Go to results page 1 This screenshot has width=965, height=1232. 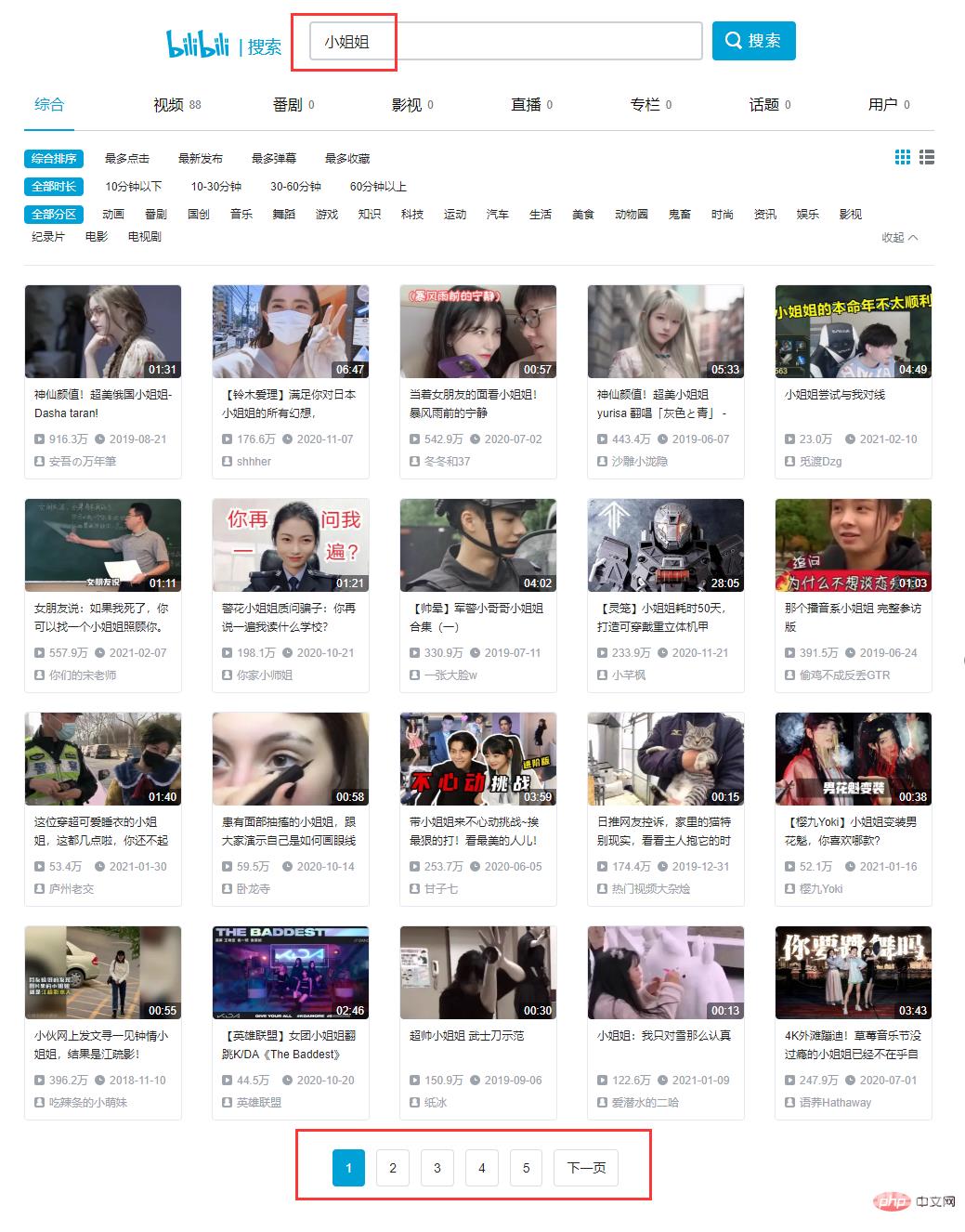[348, 1168]
